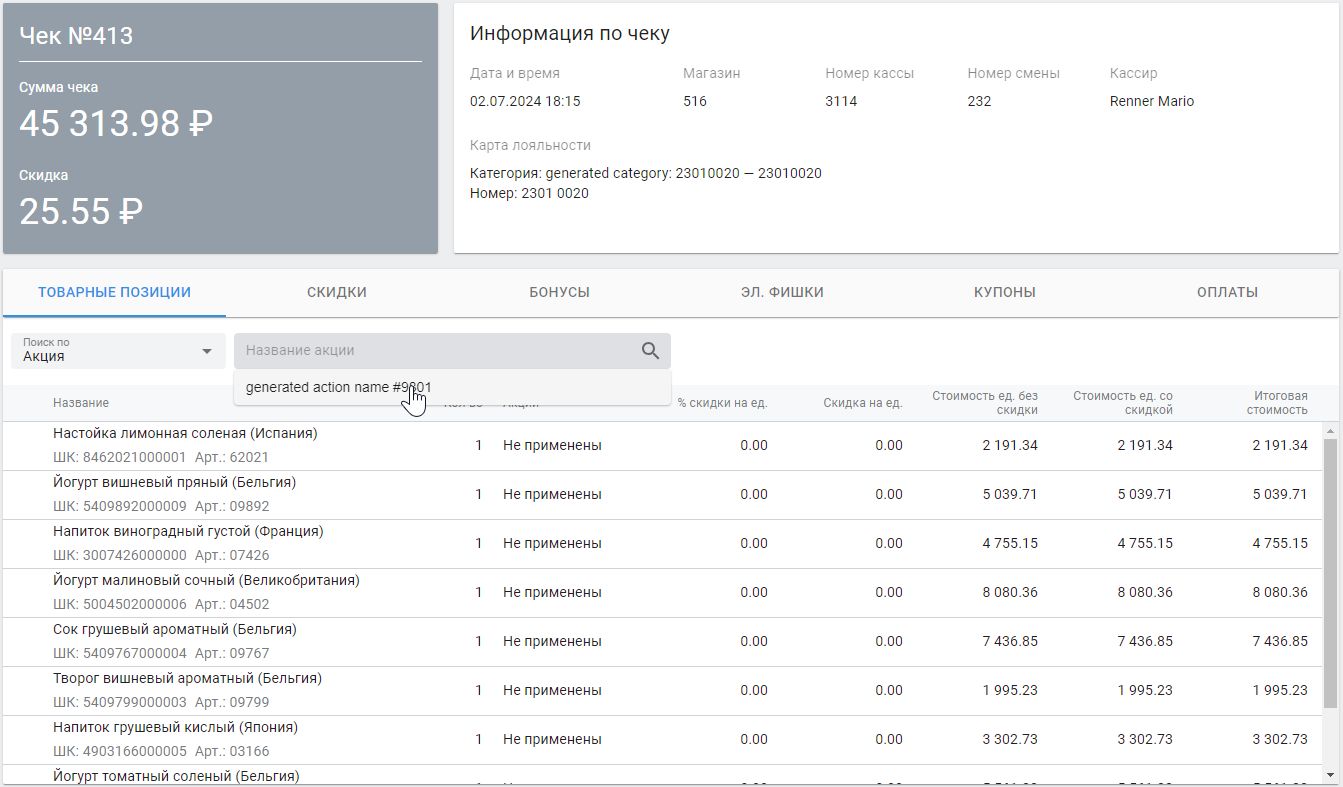The height and width of the screenshot is (787, 1343).
Task: Switch to the ЭЛ. ФИШКИ tab
Action: [782, 292]
